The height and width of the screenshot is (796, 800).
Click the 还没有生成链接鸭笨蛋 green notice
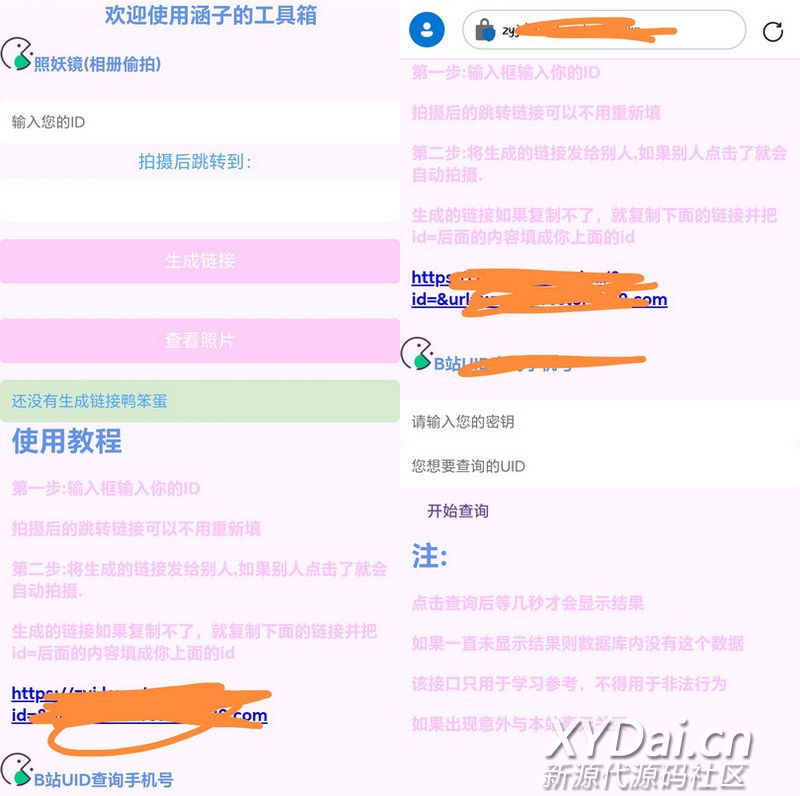point(200,401)
